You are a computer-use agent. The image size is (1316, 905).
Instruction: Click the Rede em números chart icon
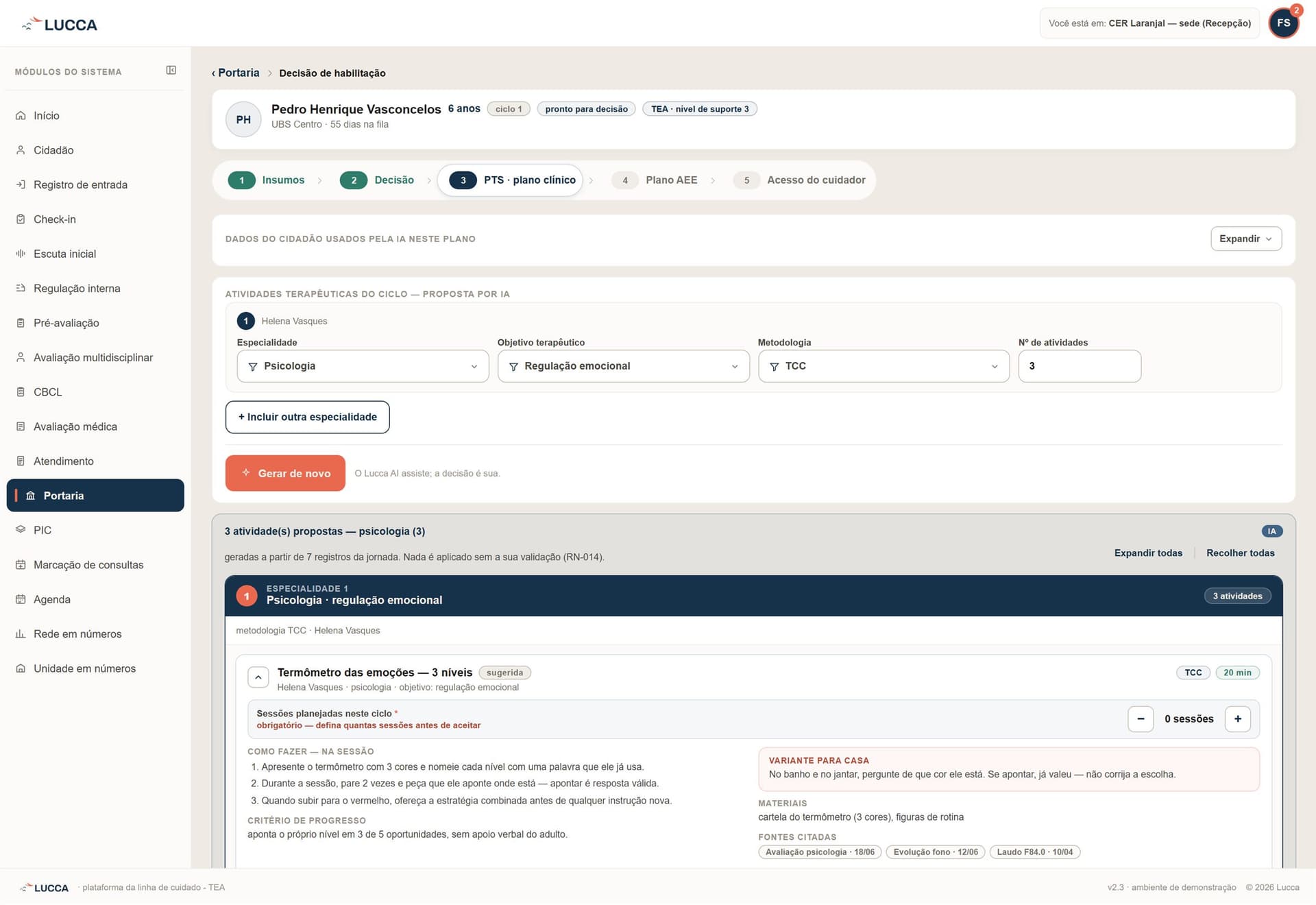click(21, 634)
